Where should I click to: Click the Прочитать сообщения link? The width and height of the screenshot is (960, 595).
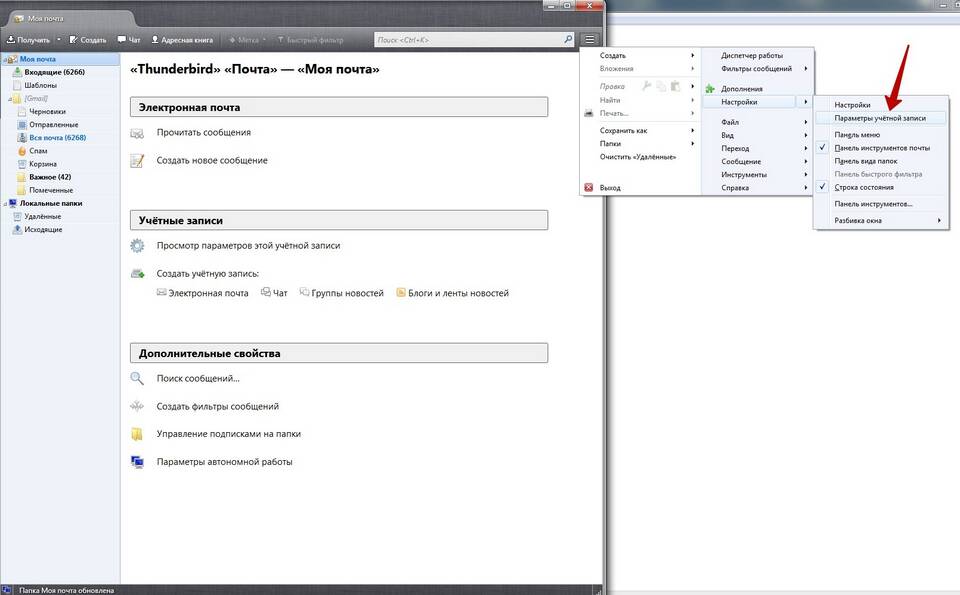203,132
